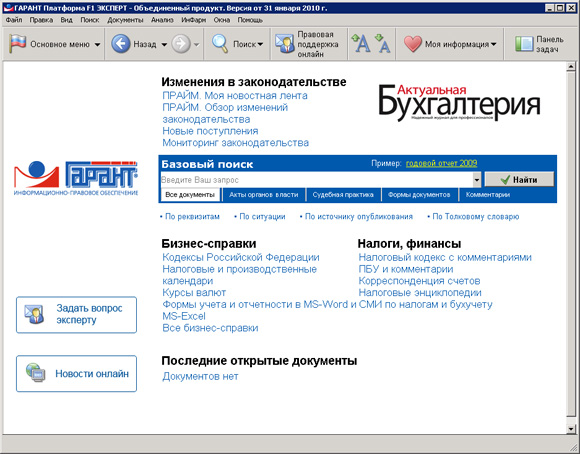Click the Гарант logo image
This screenshot has width=580, height=454.
[76, 178]
